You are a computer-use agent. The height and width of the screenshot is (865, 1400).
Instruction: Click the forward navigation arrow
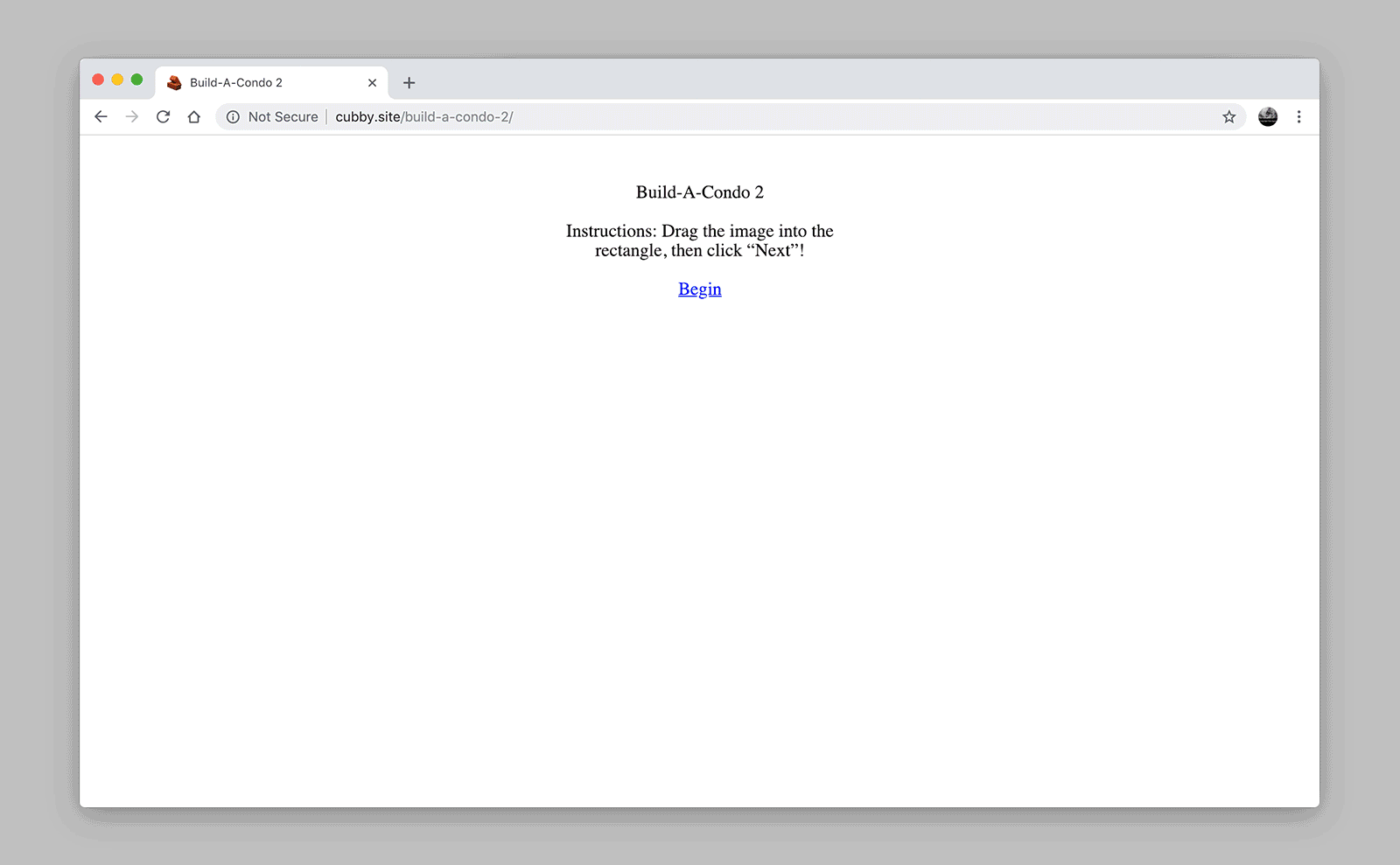click(132, 117)
